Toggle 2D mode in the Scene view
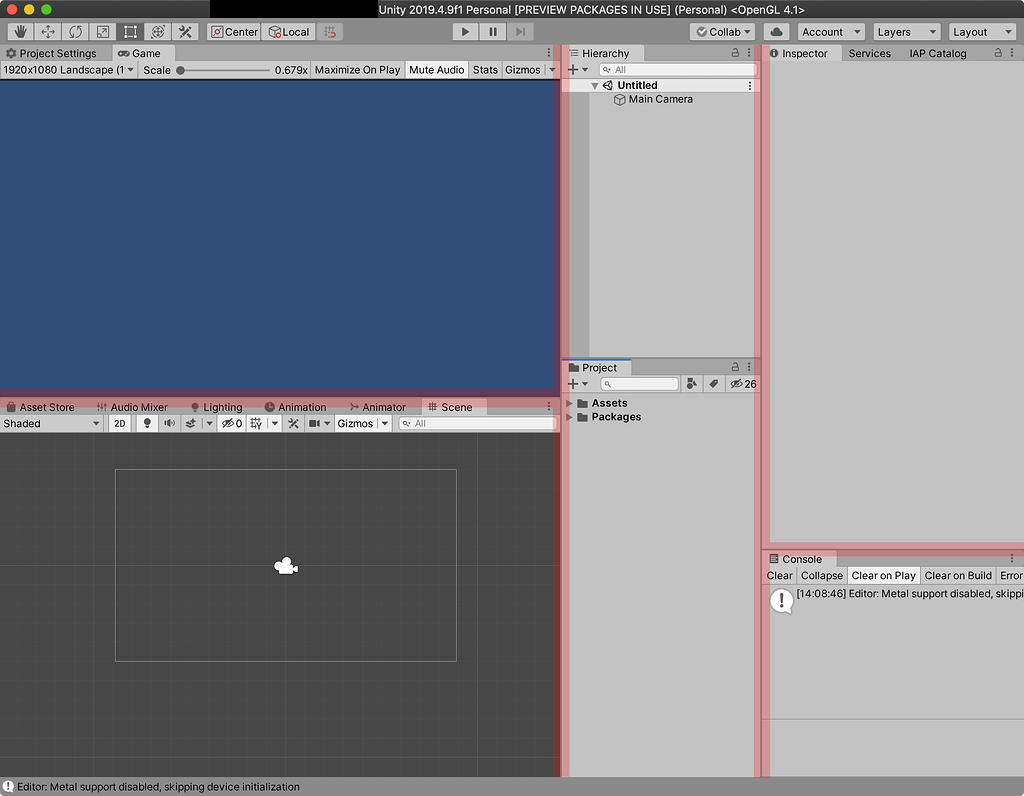1024x796 pixels. coord(119,423)
